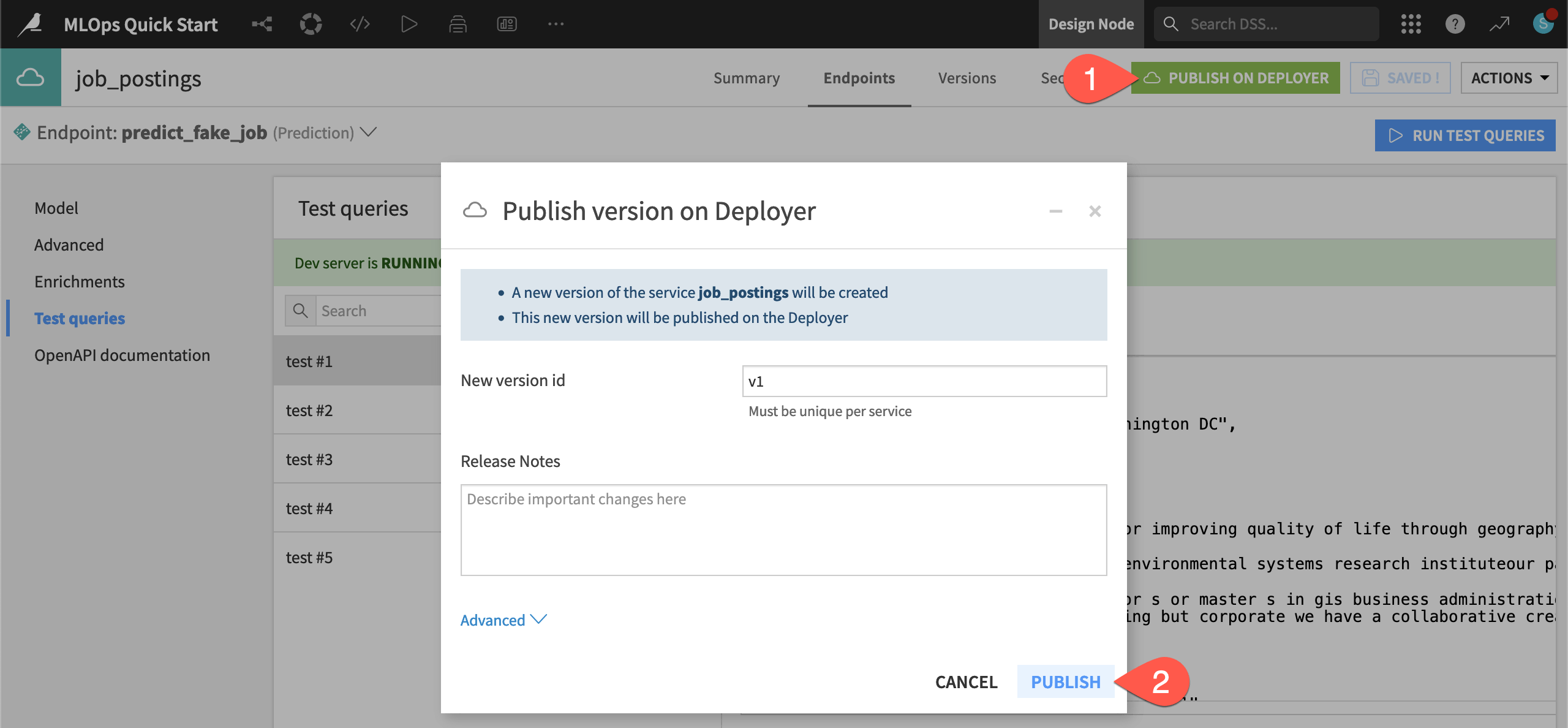
Task: Expand the Advanced options in the dialog
Action: (x=502, y=620)
